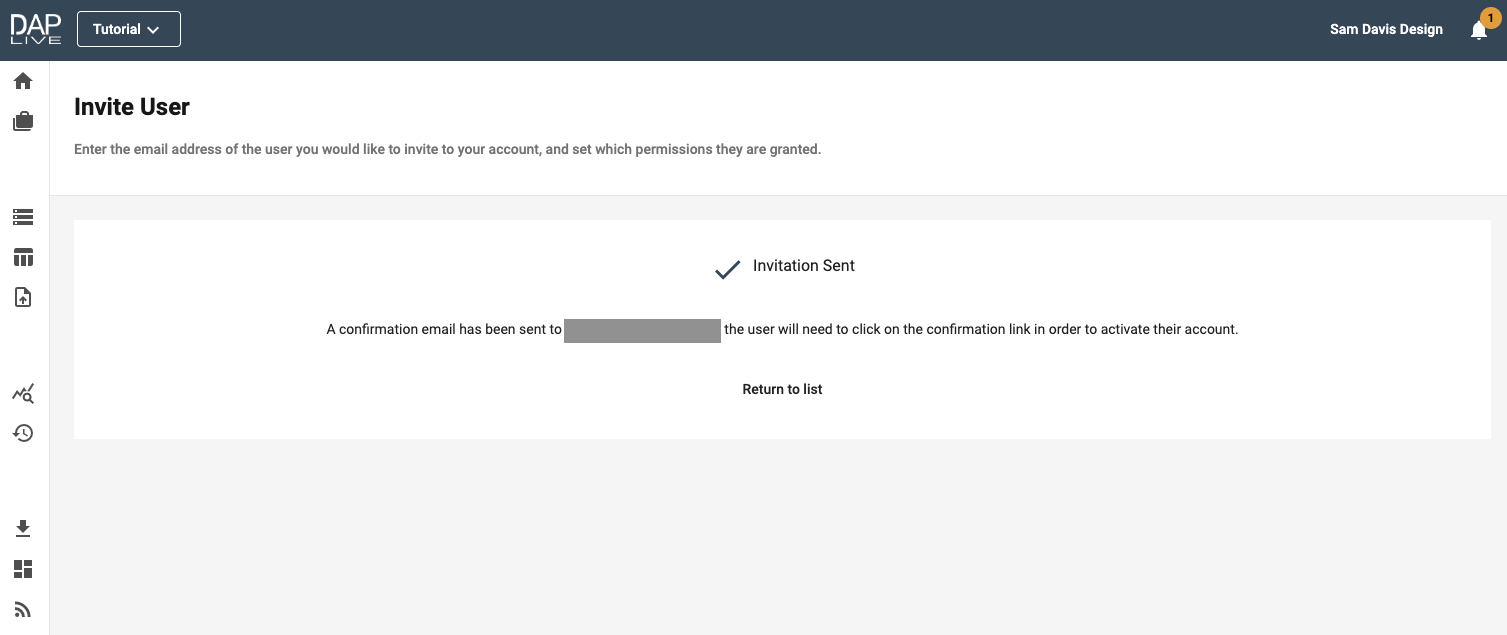Image resolution: width=1507 pixels, height=635 pixels.
Task: Select the file upload sidebar icon
Action: click(23, 297)
